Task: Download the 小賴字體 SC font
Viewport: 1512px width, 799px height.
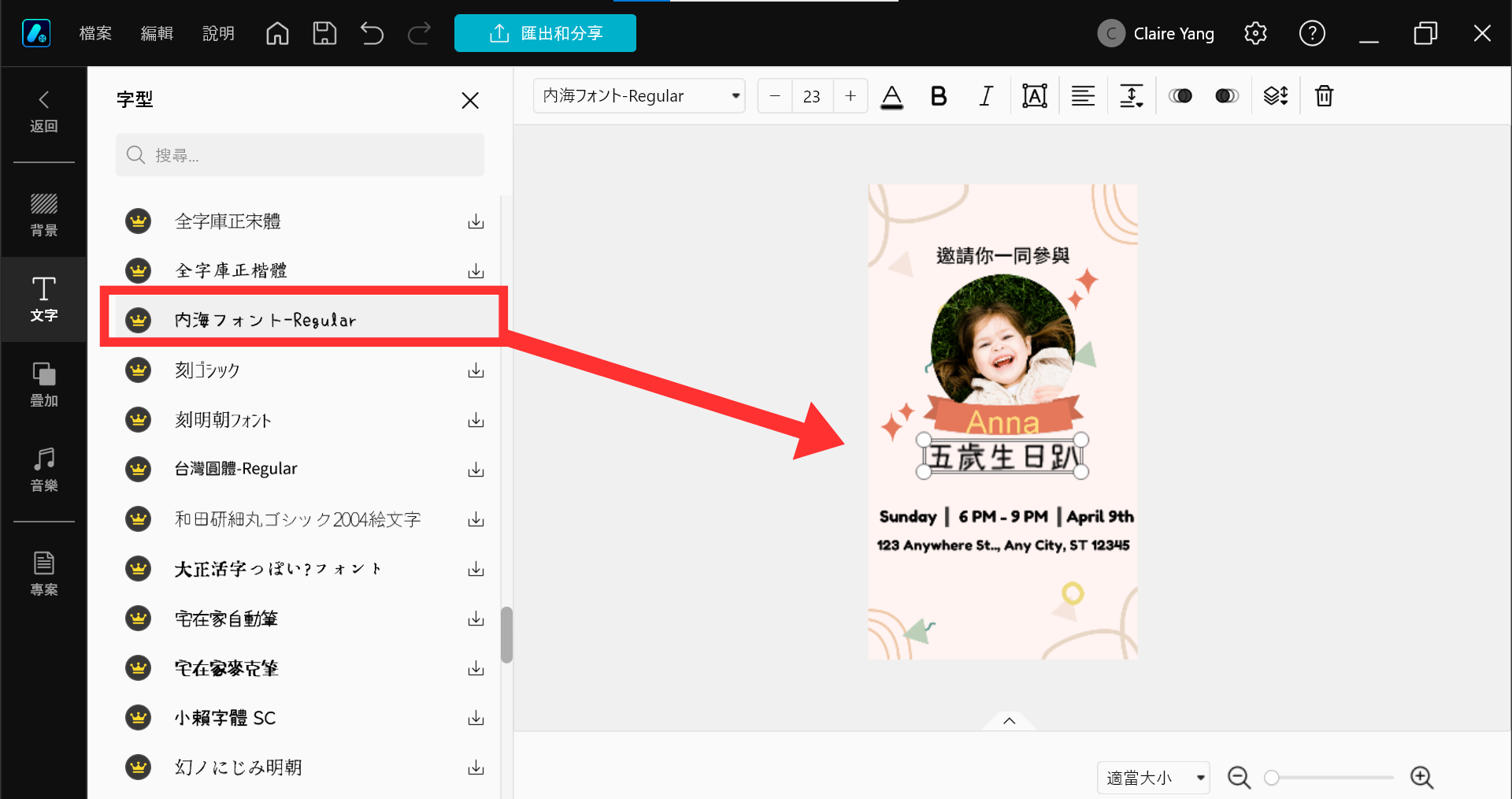Action: tap(476, 718)
